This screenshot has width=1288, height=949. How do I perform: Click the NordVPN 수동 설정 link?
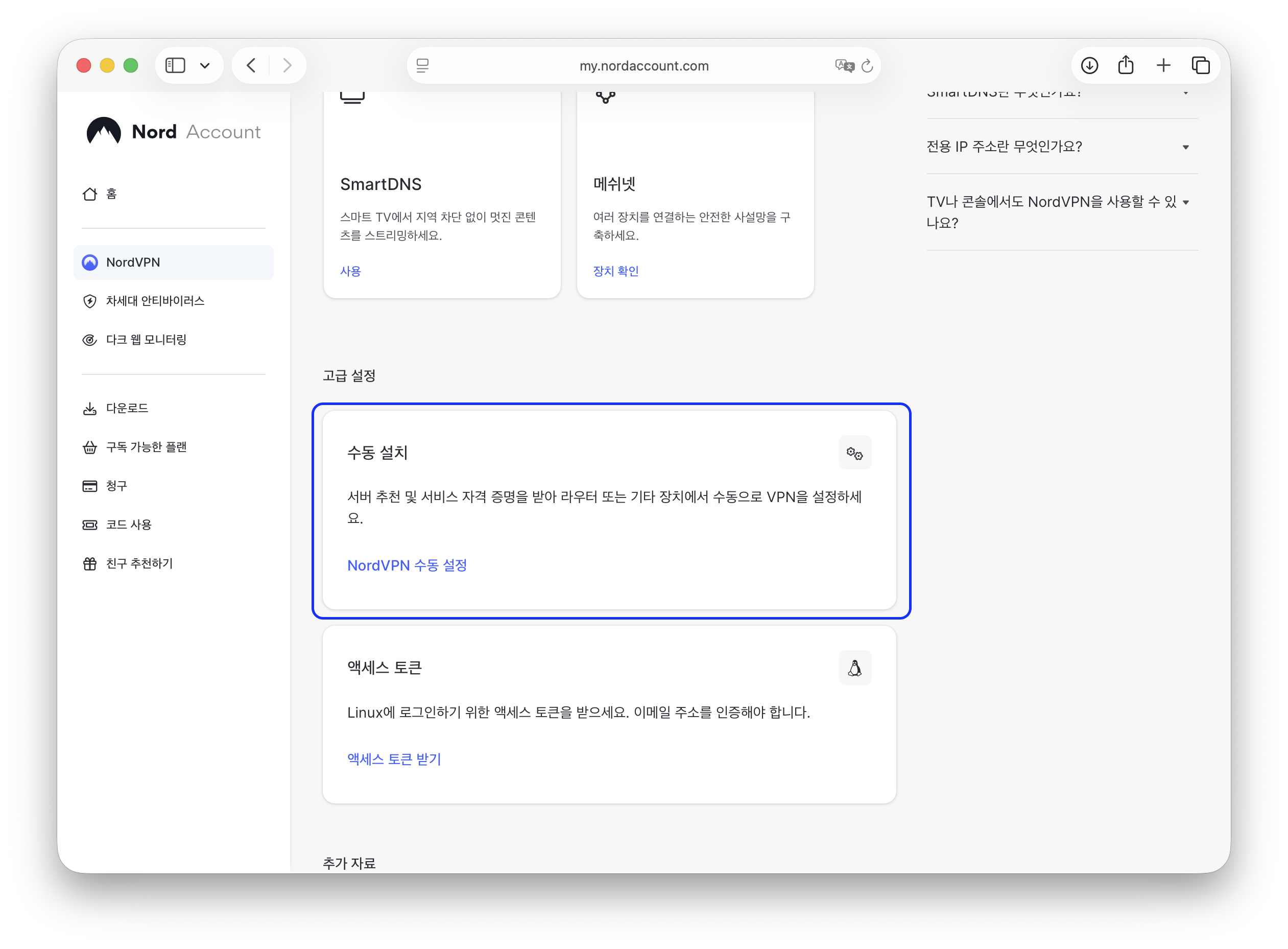coord(407,565)
